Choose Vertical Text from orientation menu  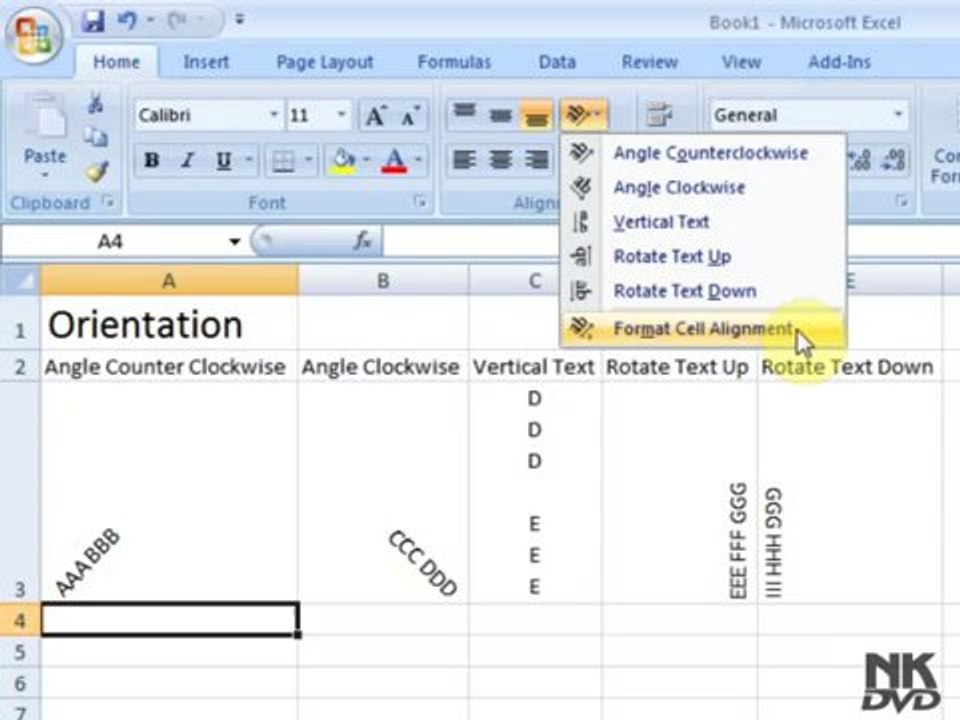[x=703, y=222]
